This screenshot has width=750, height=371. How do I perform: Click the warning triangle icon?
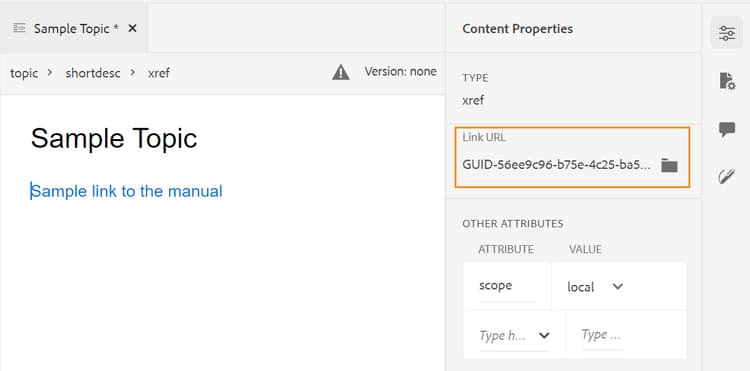point(341,73)
